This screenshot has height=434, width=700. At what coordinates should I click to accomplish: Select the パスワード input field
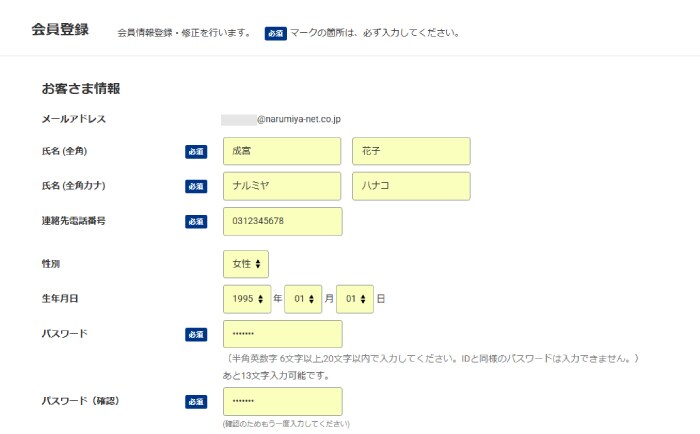click(283, 334)
